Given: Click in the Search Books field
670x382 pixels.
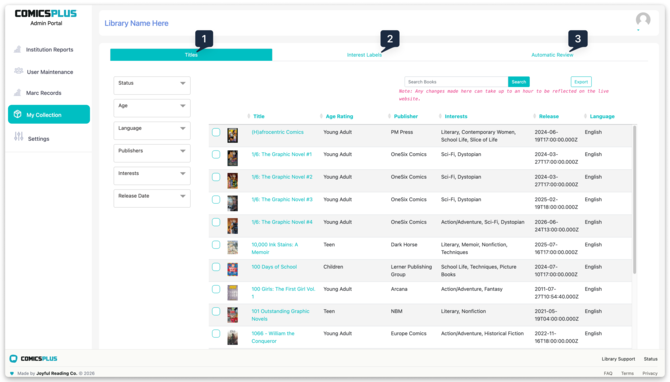Looking at the screenshot, I should tap(456, 82).
